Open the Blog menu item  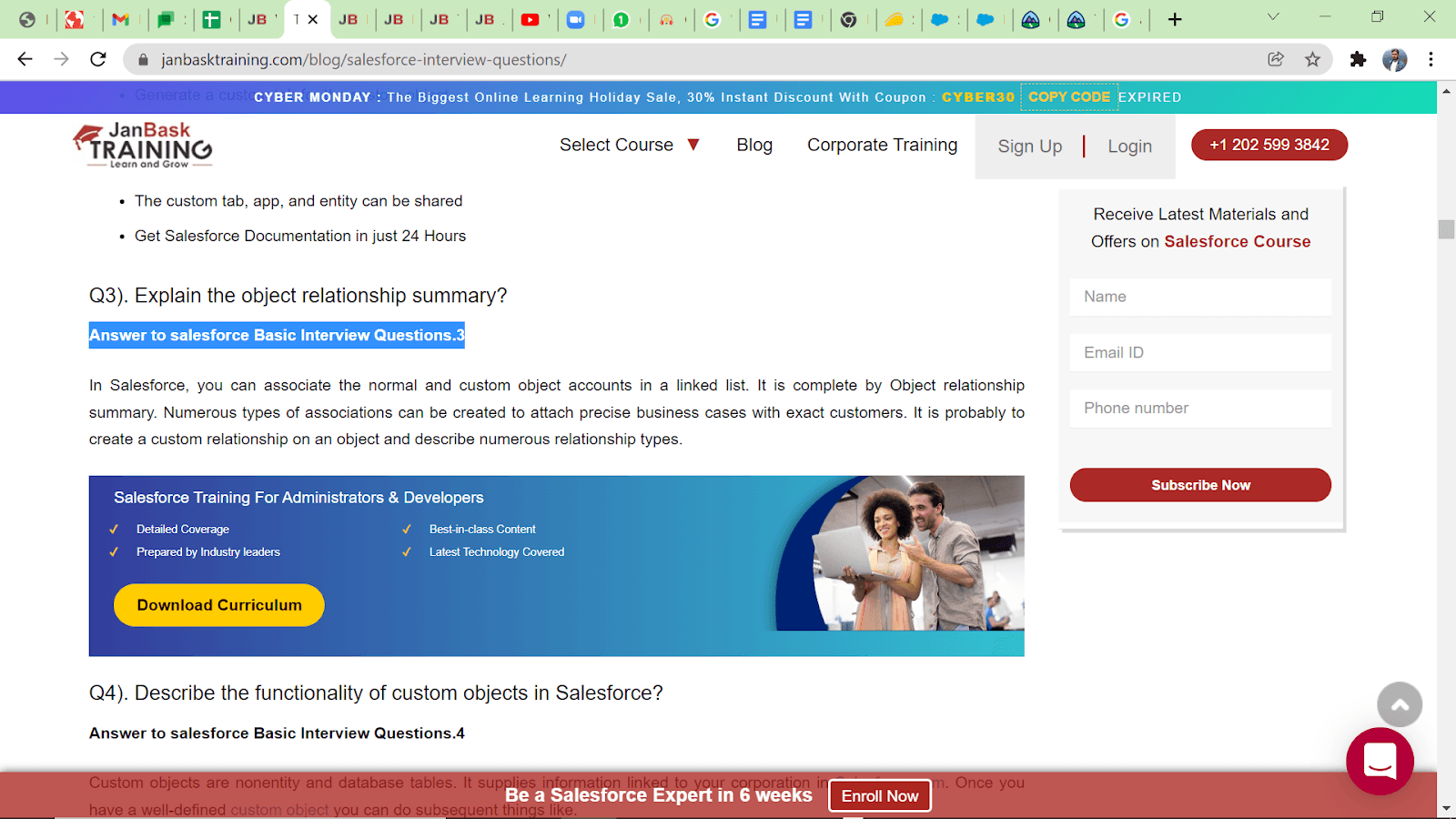coord(754,145)
